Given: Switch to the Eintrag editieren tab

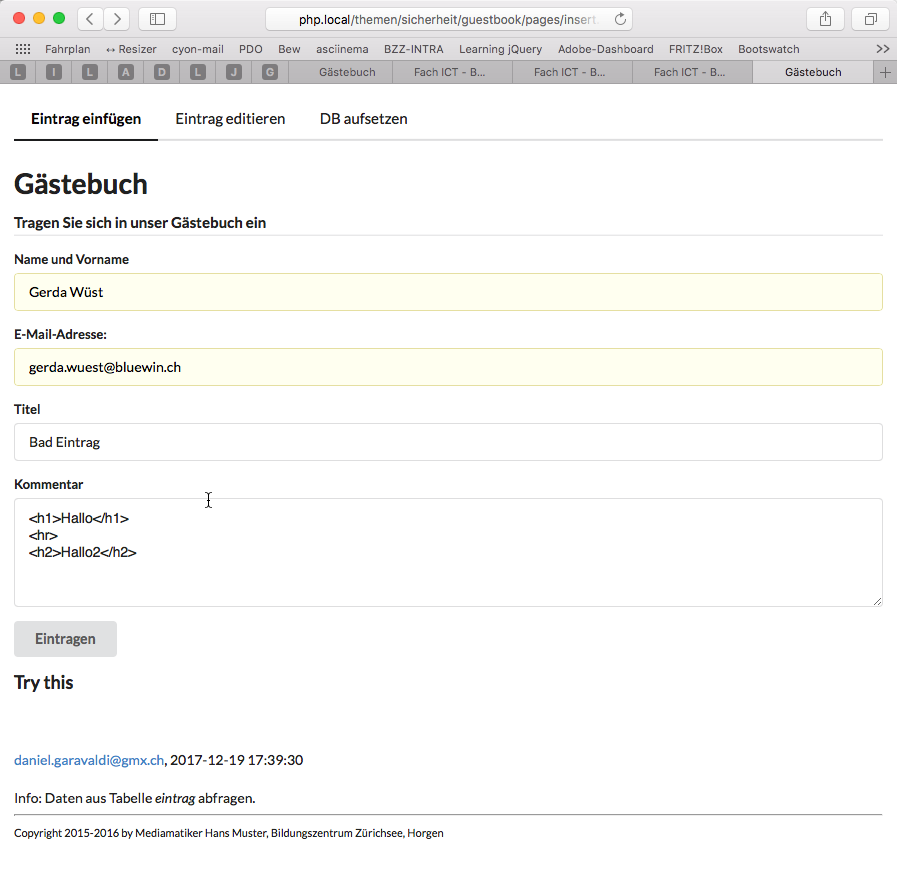Looking at the screenshot, I should coord(230,119).
